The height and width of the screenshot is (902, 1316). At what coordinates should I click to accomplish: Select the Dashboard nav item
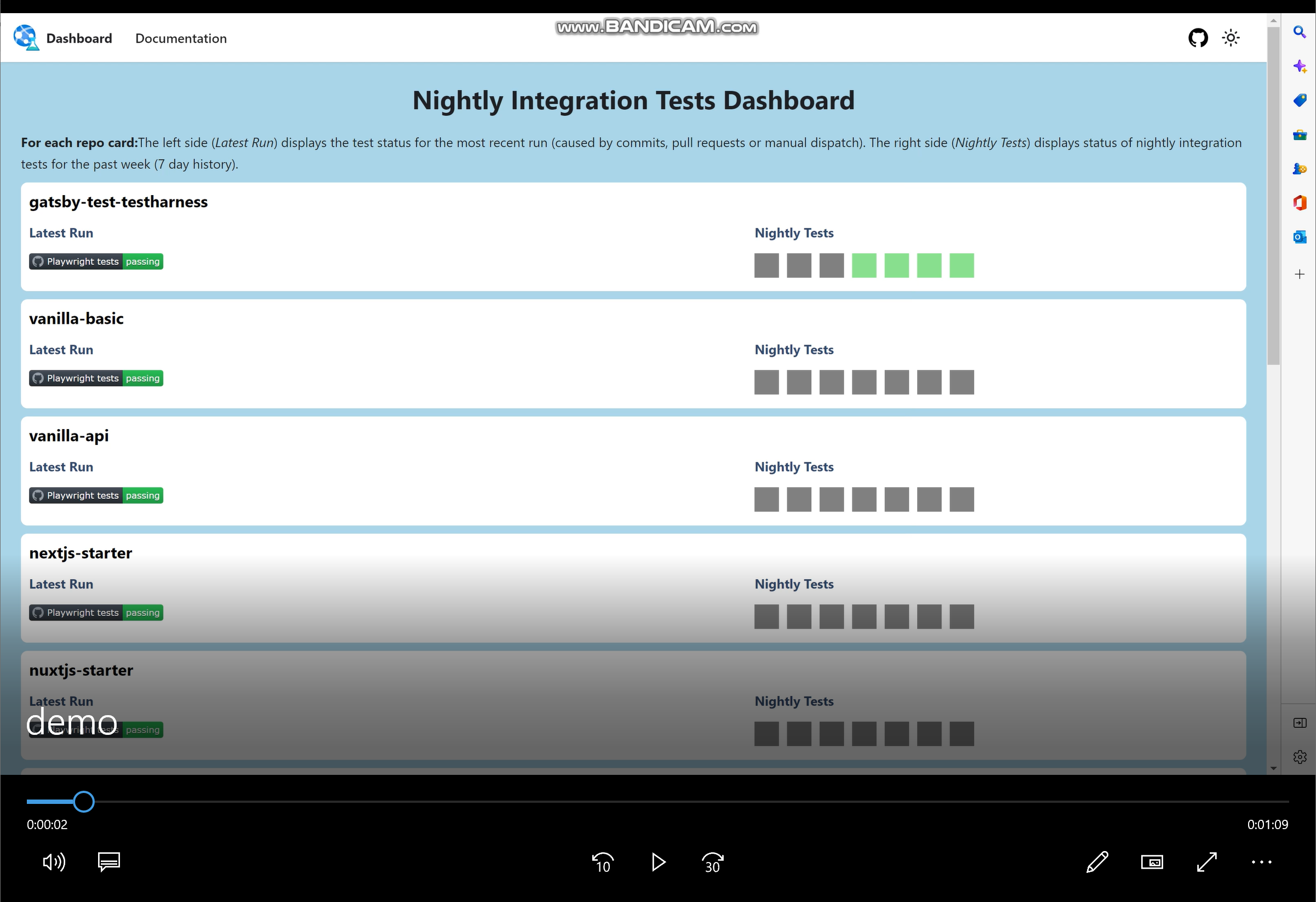[x=79, y=38]
